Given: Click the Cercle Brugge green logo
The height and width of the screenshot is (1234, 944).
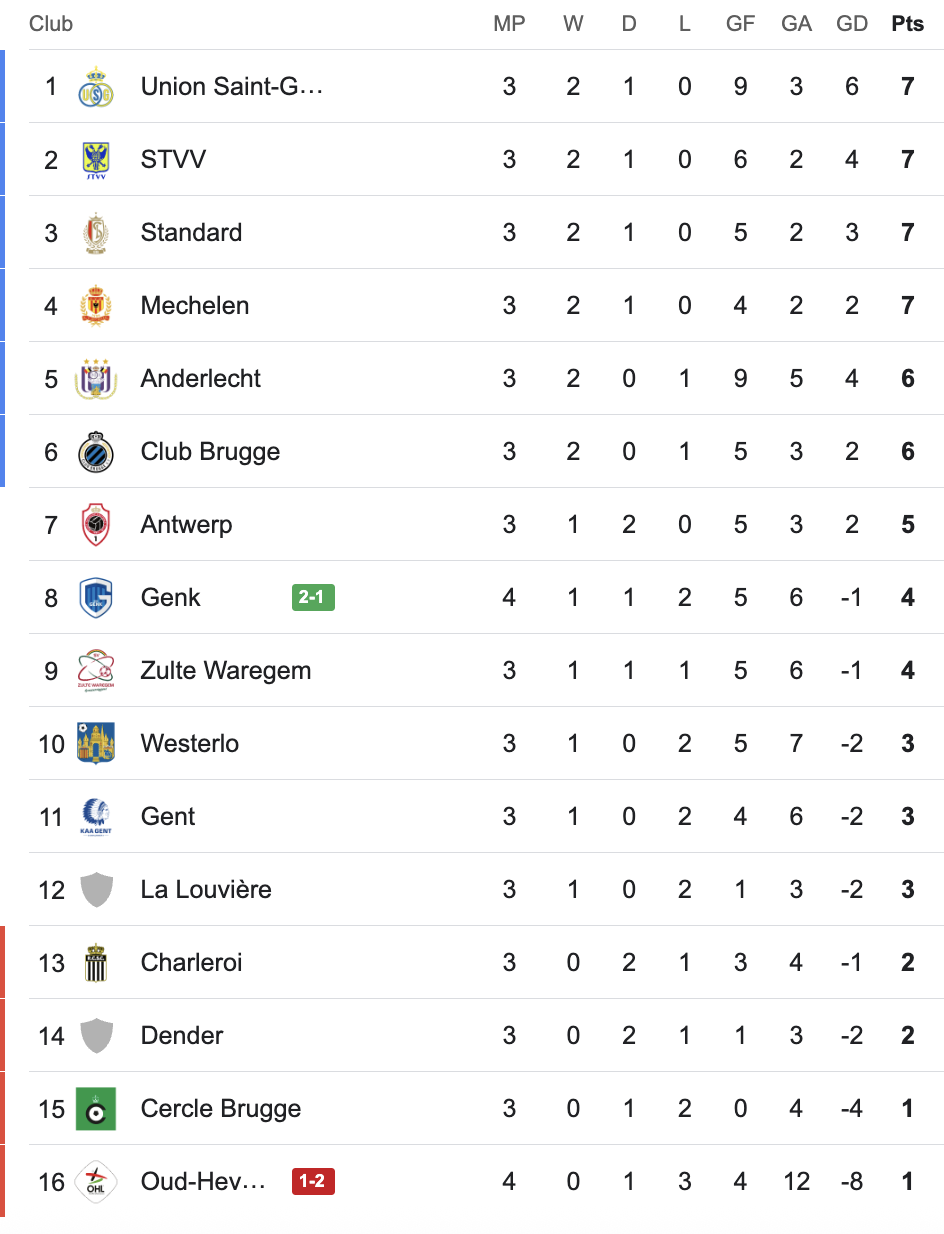Looking at the screenshot, I should click(96, 1109).
